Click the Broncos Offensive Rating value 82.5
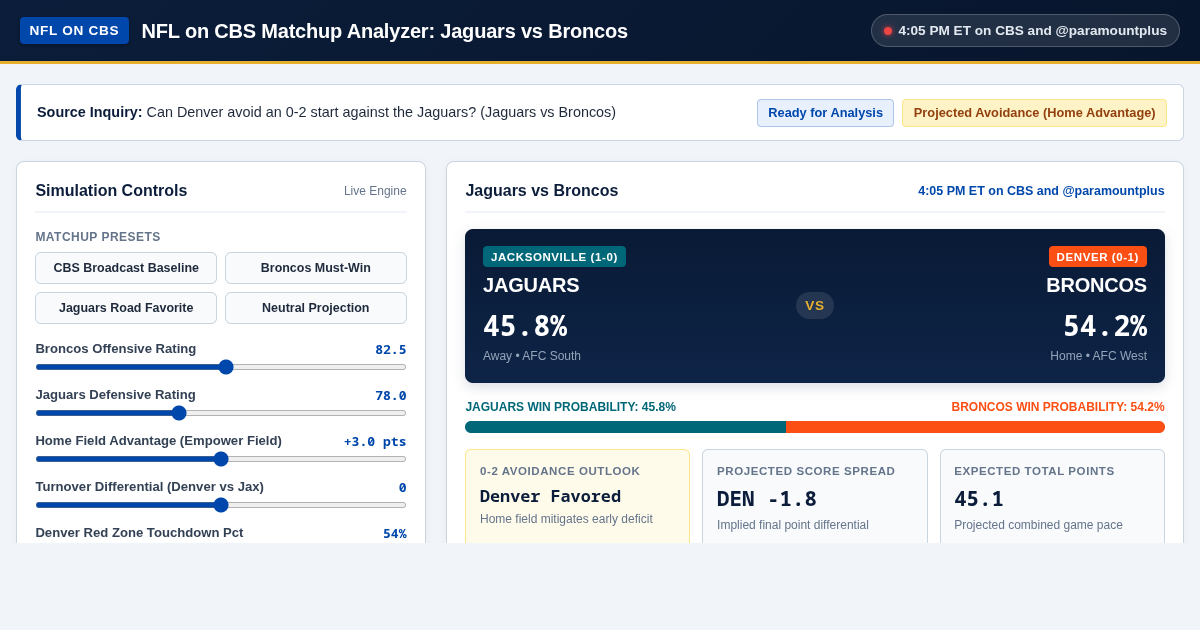Viewport: 1200px width, 630px height. click(391, 349)
